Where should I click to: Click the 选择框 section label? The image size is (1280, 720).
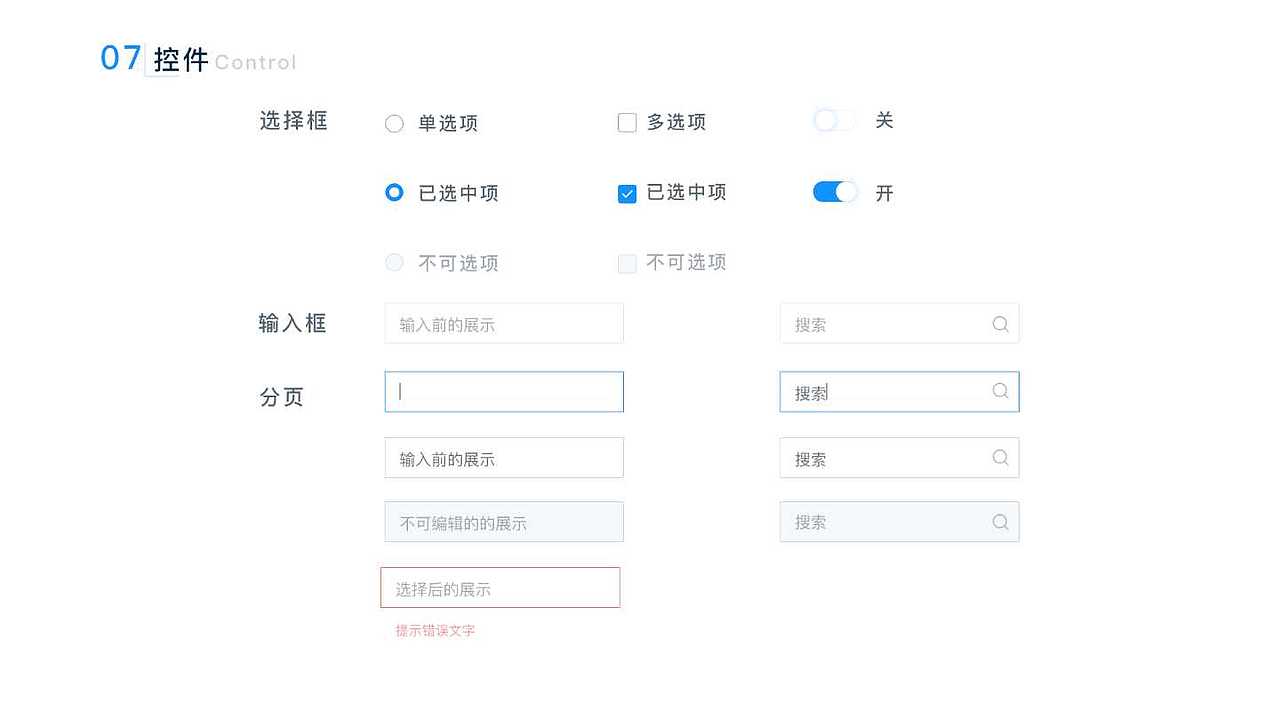(x=292, y=120)
